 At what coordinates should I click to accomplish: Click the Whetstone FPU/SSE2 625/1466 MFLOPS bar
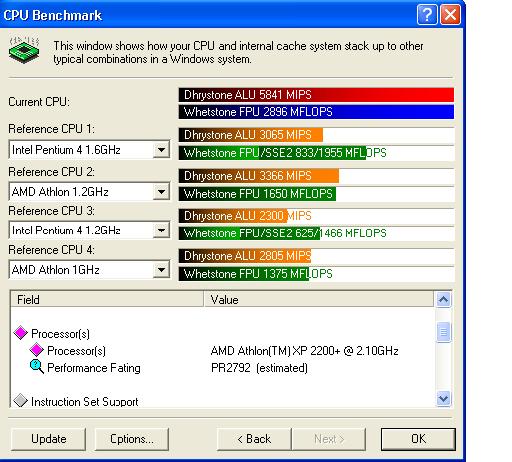pos(316,233)
